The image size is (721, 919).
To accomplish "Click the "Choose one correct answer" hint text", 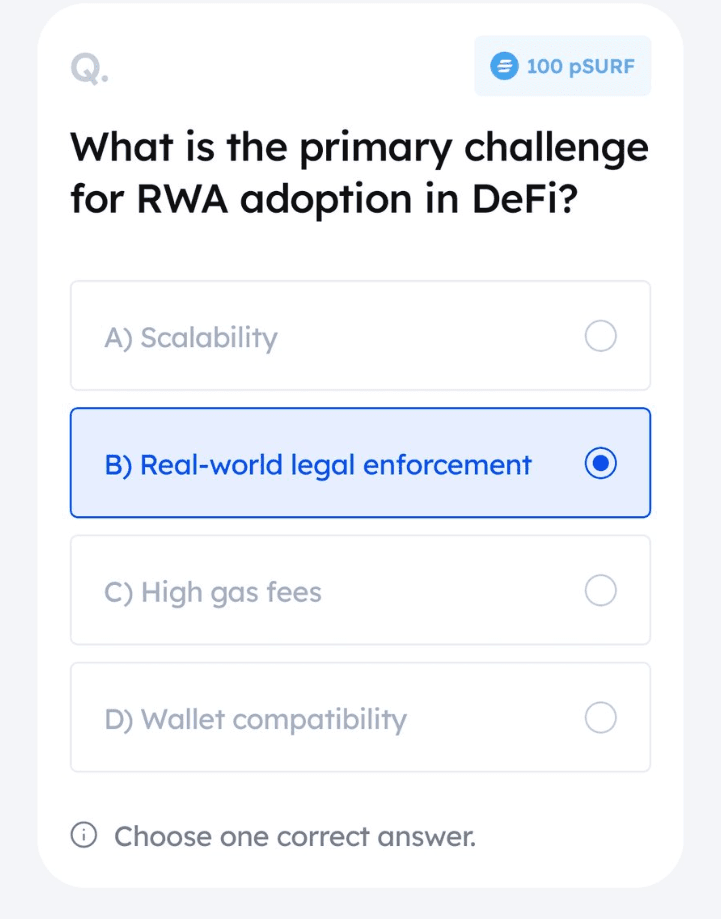I will [295, 835].
